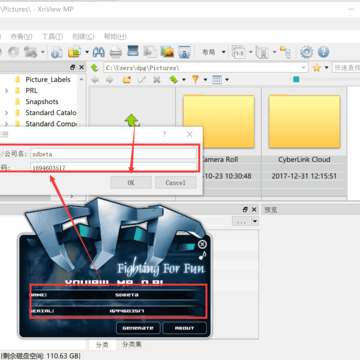Switch to the 分类集 tab
The image size is (360, 360).
coord(132,344)
